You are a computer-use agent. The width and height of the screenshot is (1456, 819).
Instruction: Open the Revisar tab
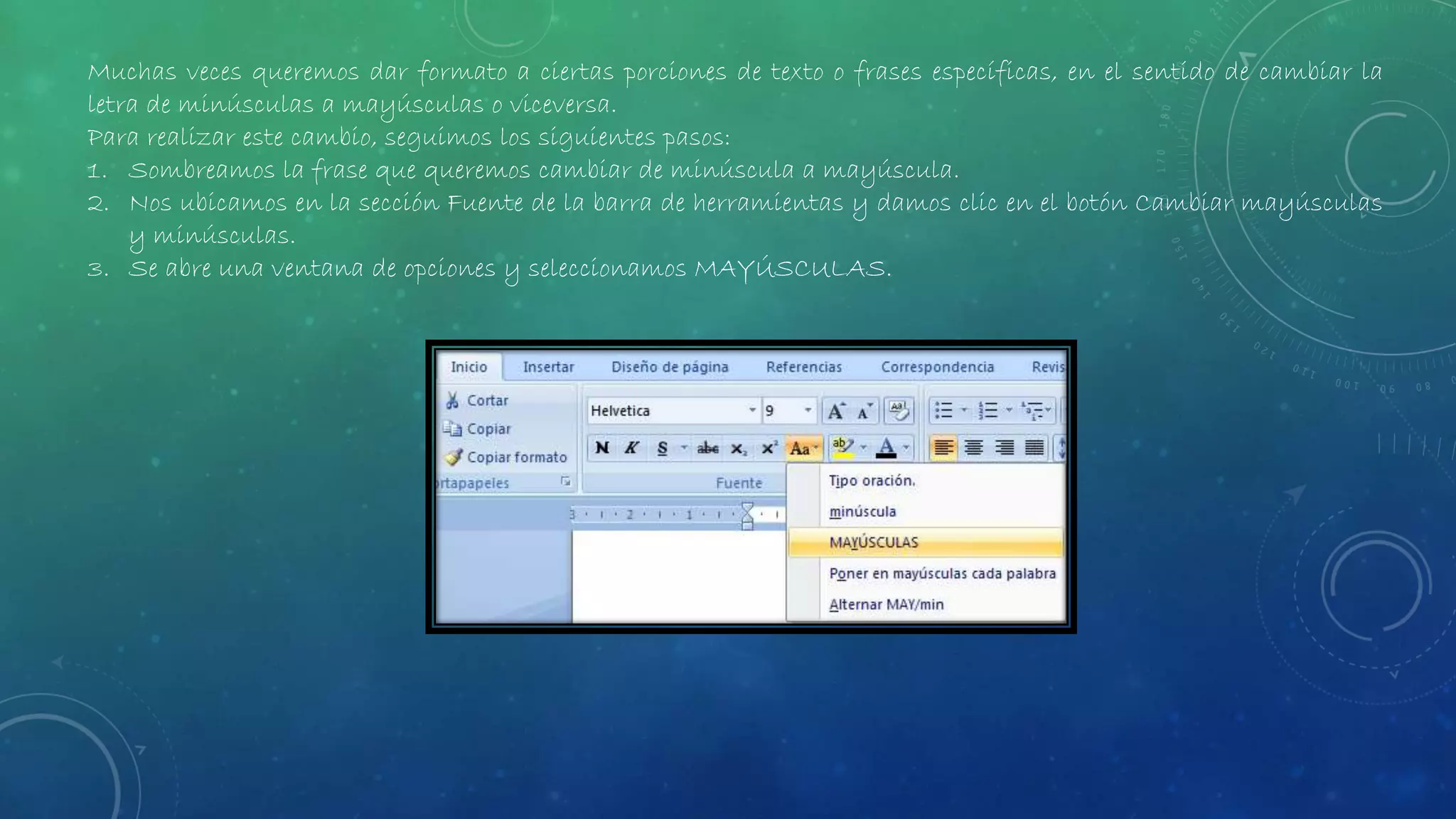point(1047,367)
